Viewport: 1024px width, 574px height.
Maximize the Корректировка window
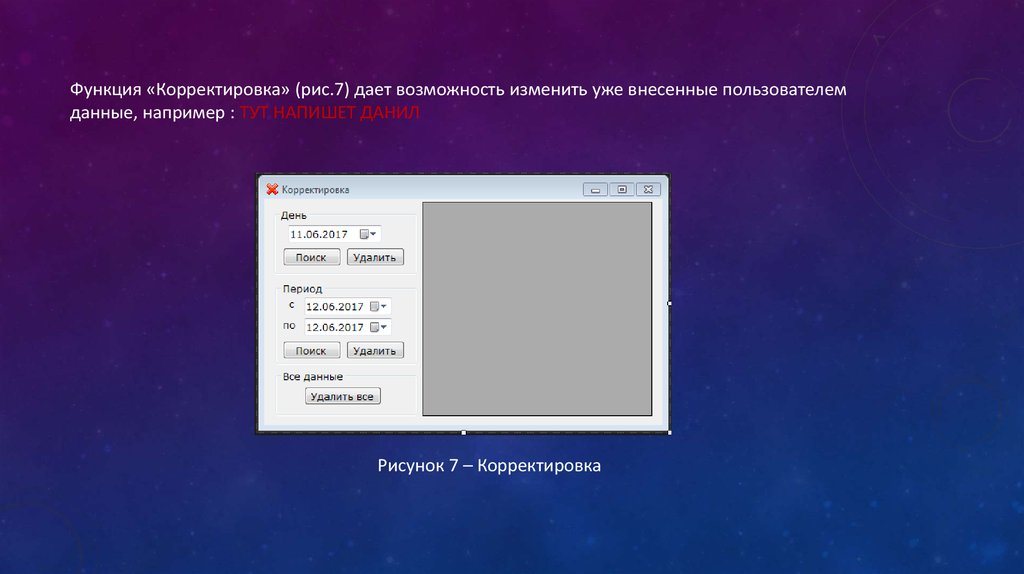(x=622, y=189)
